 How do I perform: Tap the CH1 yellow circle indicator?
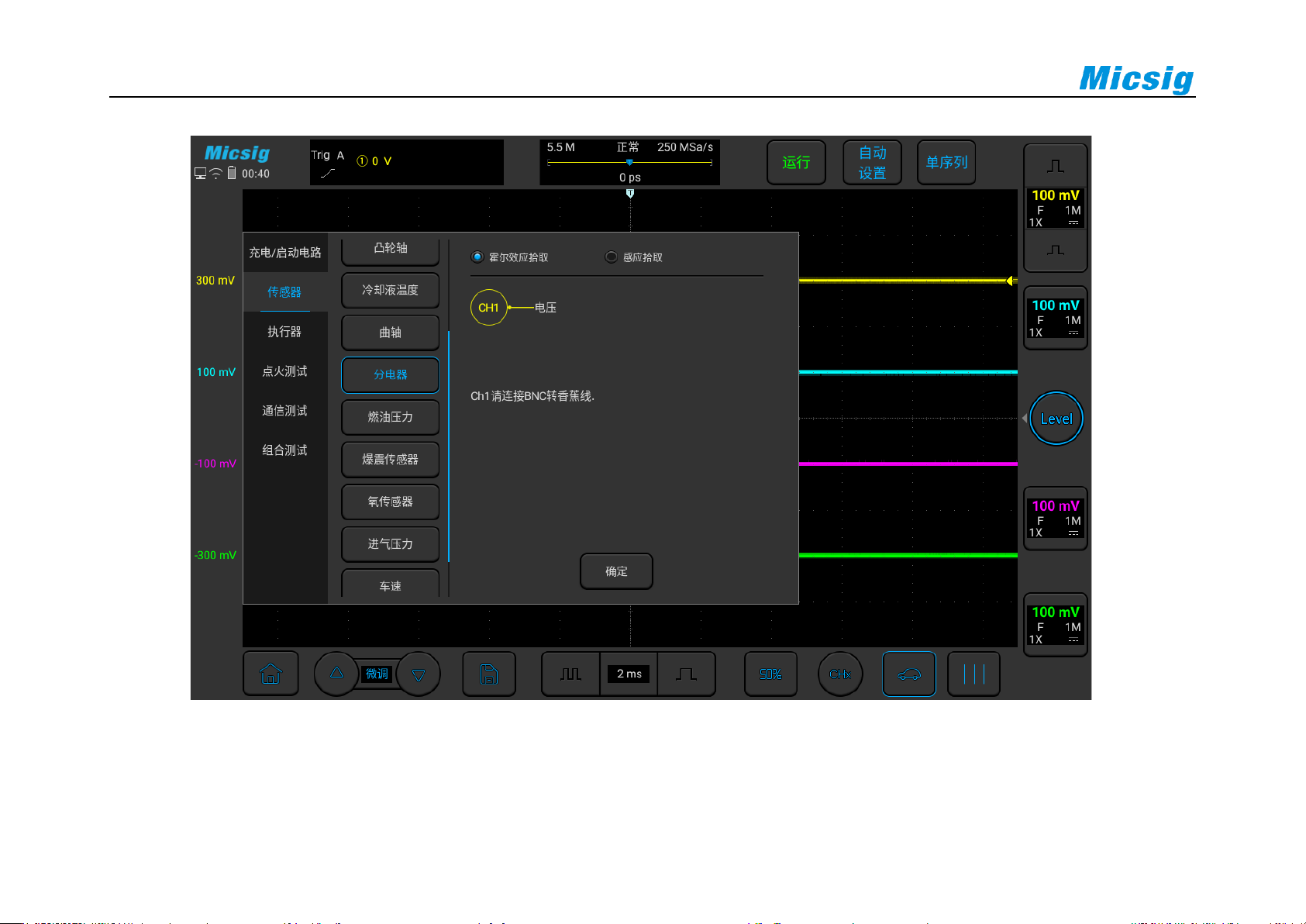click(x=488, y=308)
